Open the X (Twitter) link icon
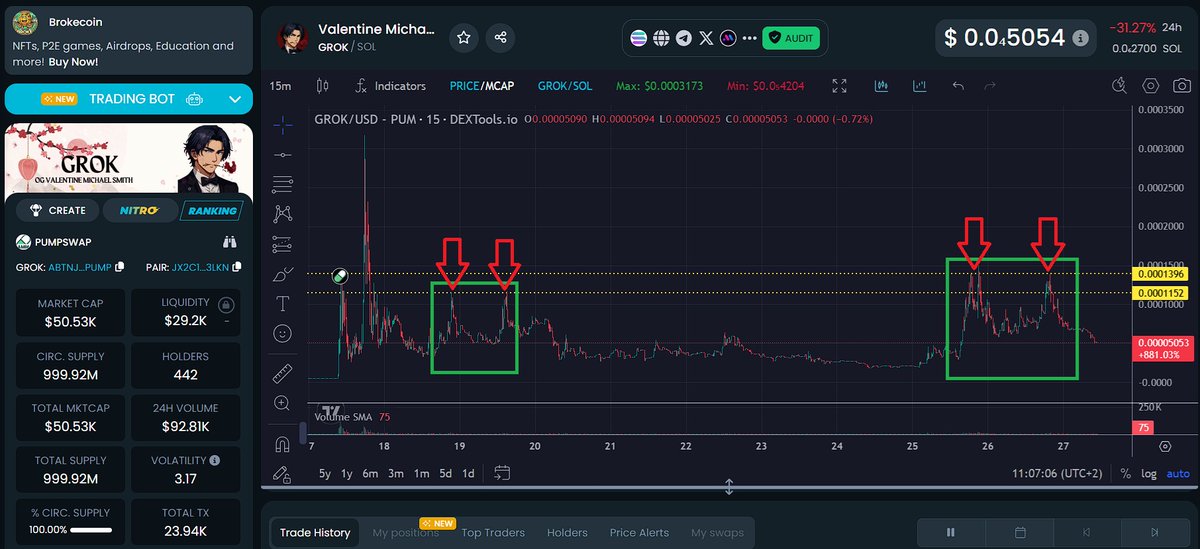This screenshot has width=1200, height=549. point(707,38)
